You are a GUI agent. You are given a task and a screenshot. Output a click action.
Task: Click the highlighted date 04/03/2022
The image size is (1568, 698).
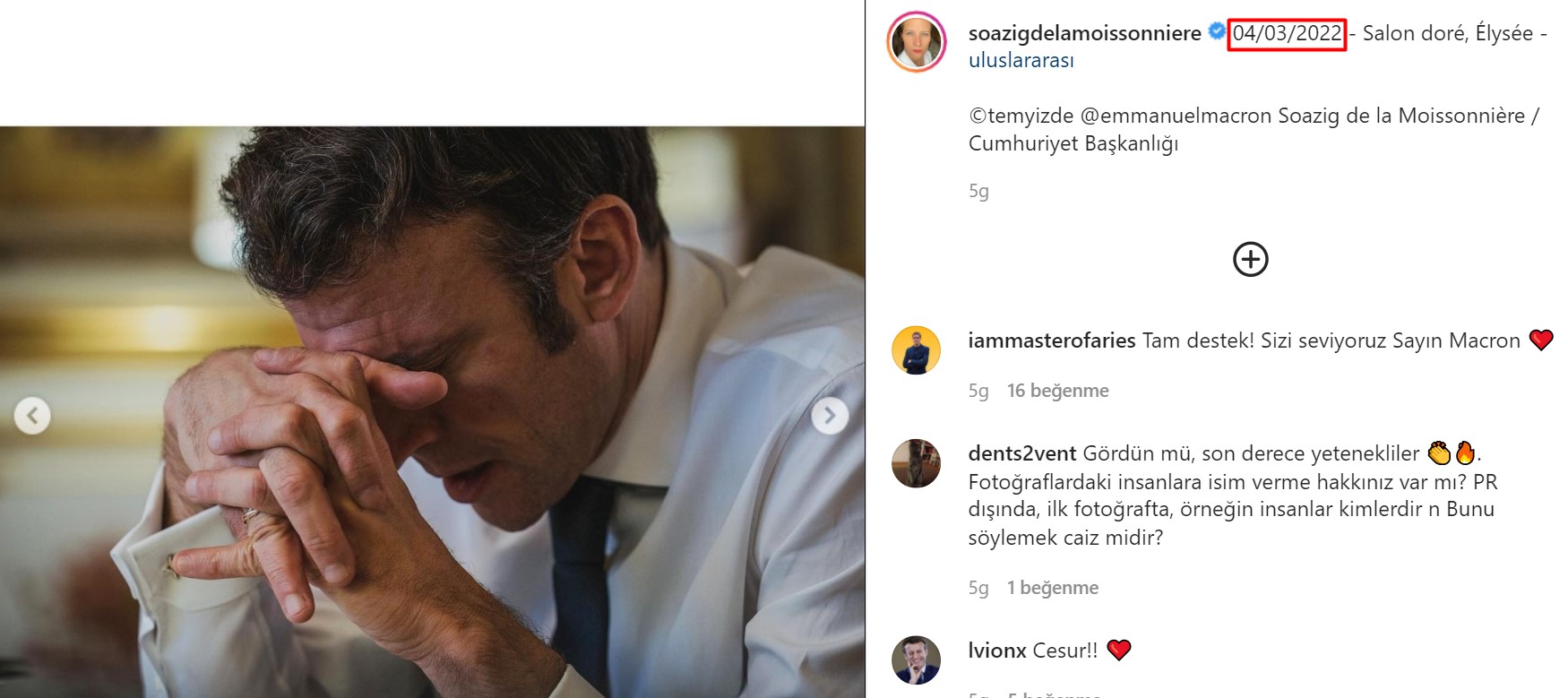[1287, 34]
